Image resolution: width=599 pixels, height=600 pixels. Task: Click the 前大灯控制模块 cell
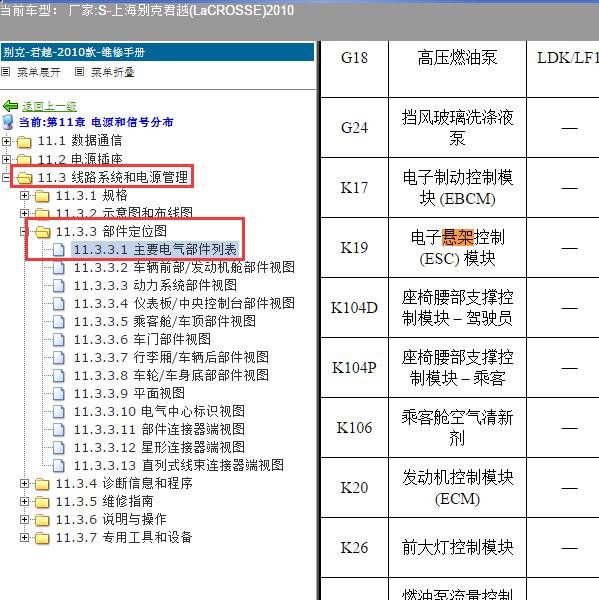tap(457, 548)
